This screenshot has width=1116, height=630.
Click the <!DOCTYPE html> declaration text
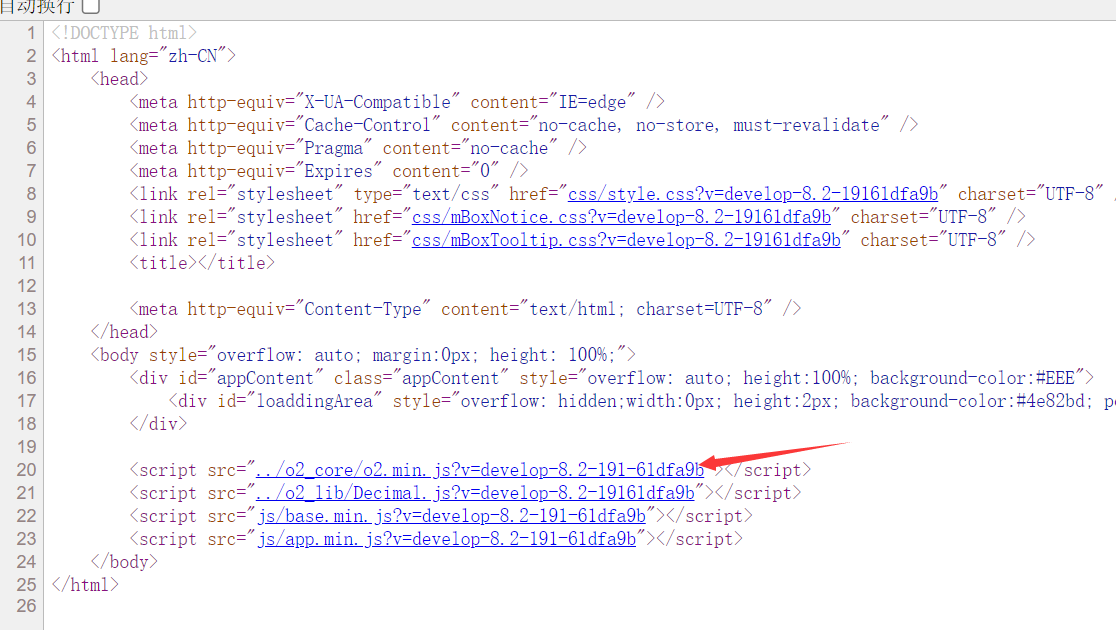(124, 33)
